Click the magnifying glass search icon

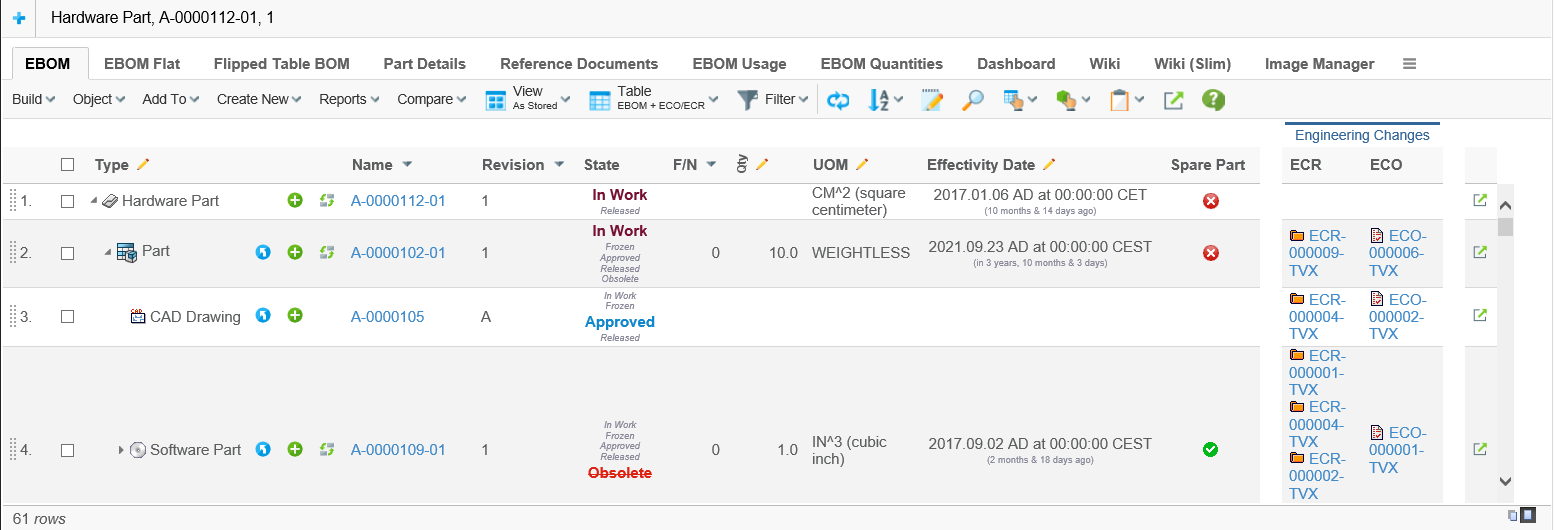coord(972,100)
